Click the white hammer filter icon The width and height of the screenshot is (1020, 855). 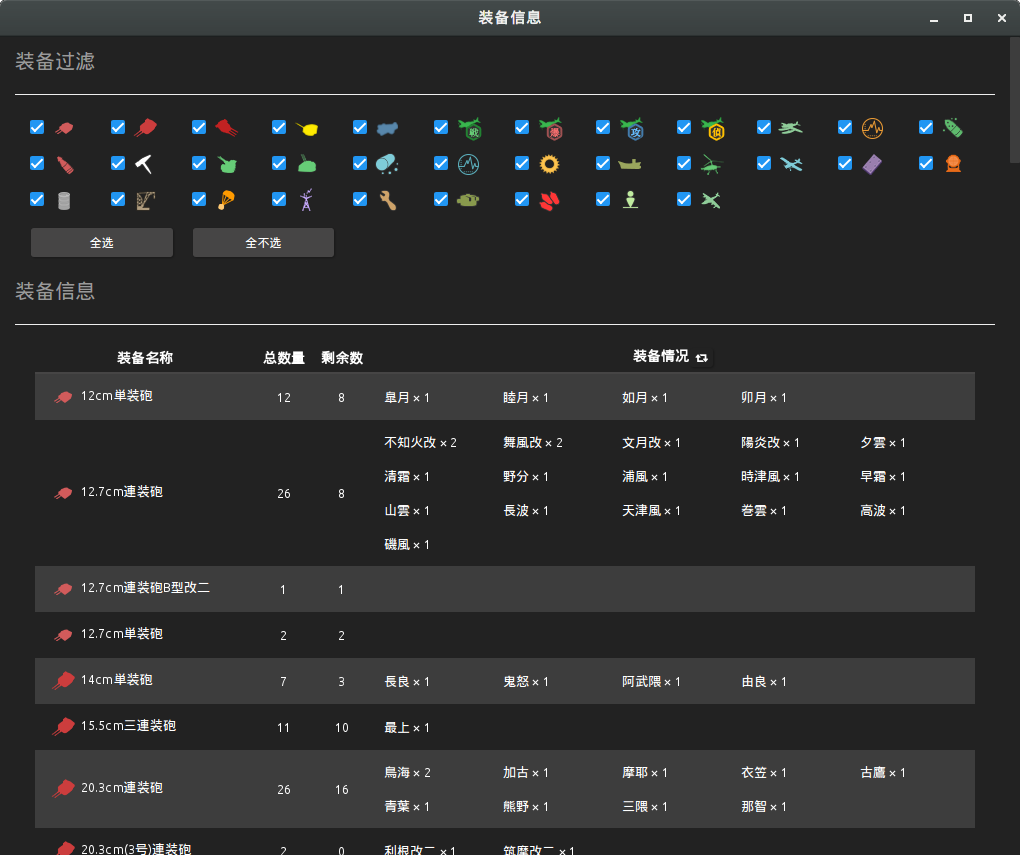(x=144, y=164)
